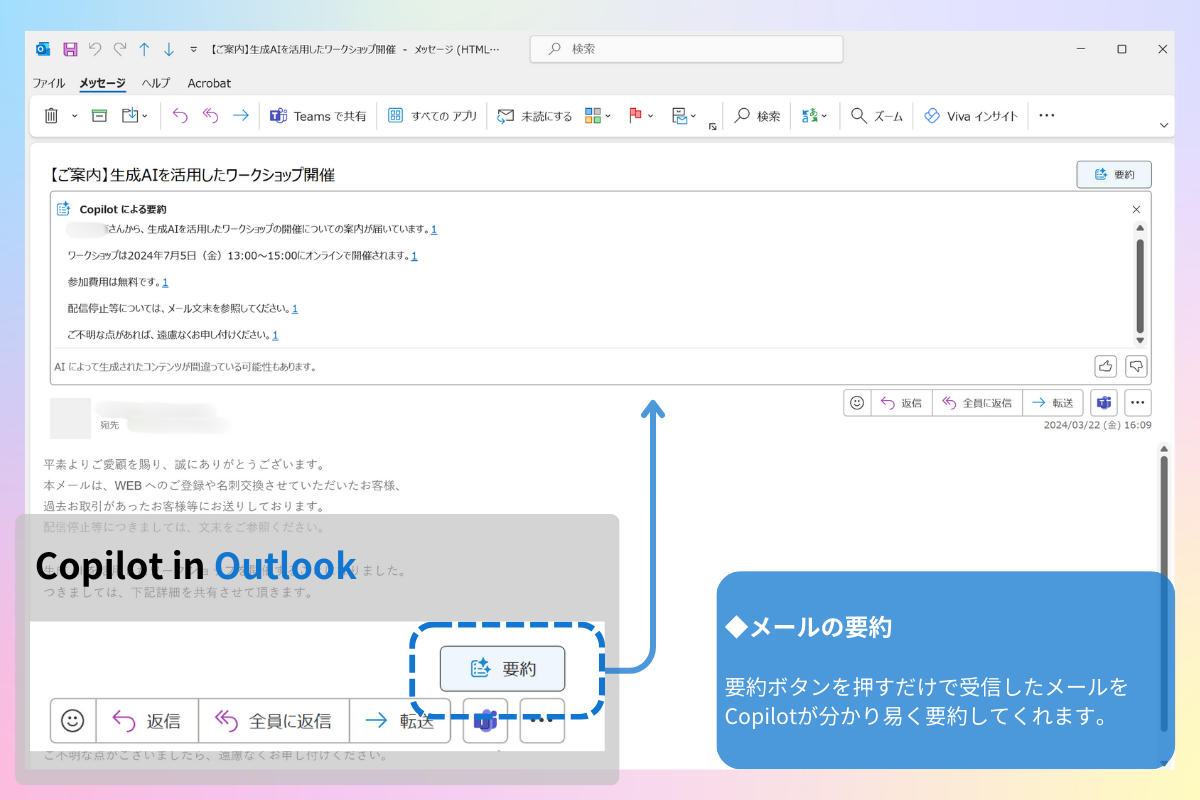Image resolution: width=1200 pixels, height=800 pixels.
Task: Click the ribbon reply-all double arrow icon
Action: (210, 116)
